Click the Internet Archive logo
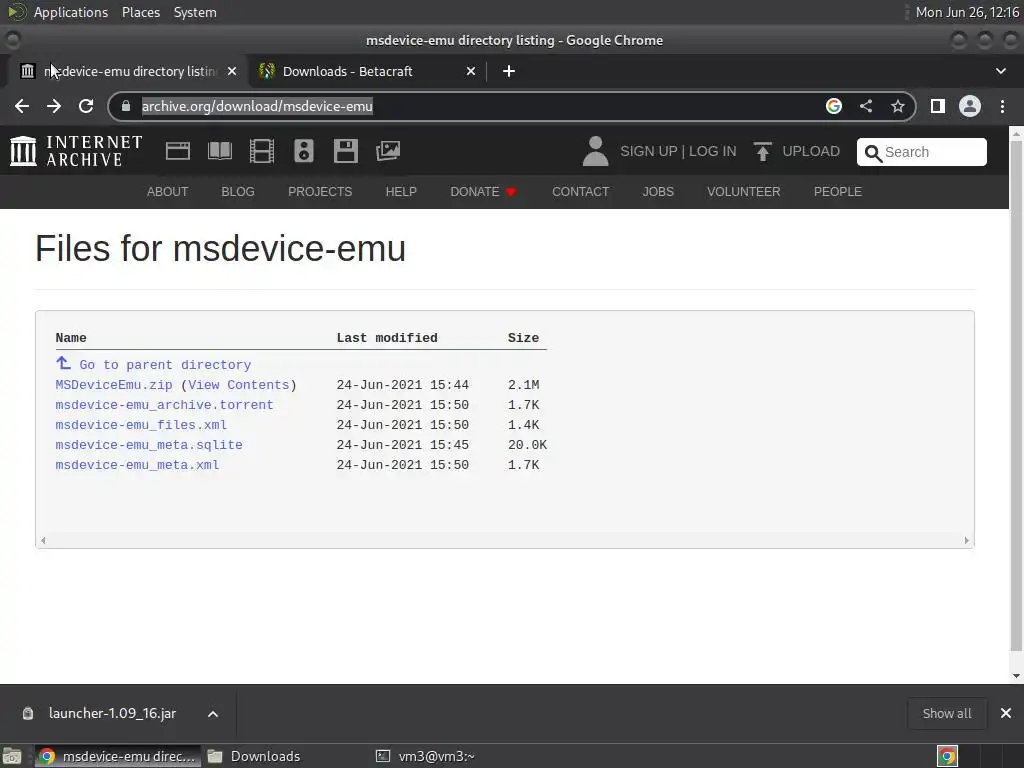Image resolution: width=1024 pixels, height=768 pixels. [x=76, y=151]
